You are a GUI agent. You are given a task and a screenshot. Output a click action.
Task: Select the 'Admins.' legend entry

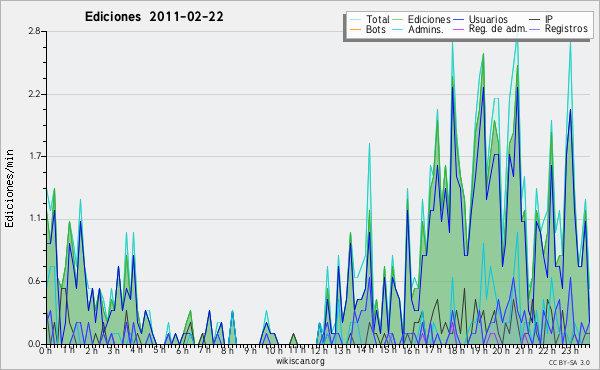tap(426, 29)
